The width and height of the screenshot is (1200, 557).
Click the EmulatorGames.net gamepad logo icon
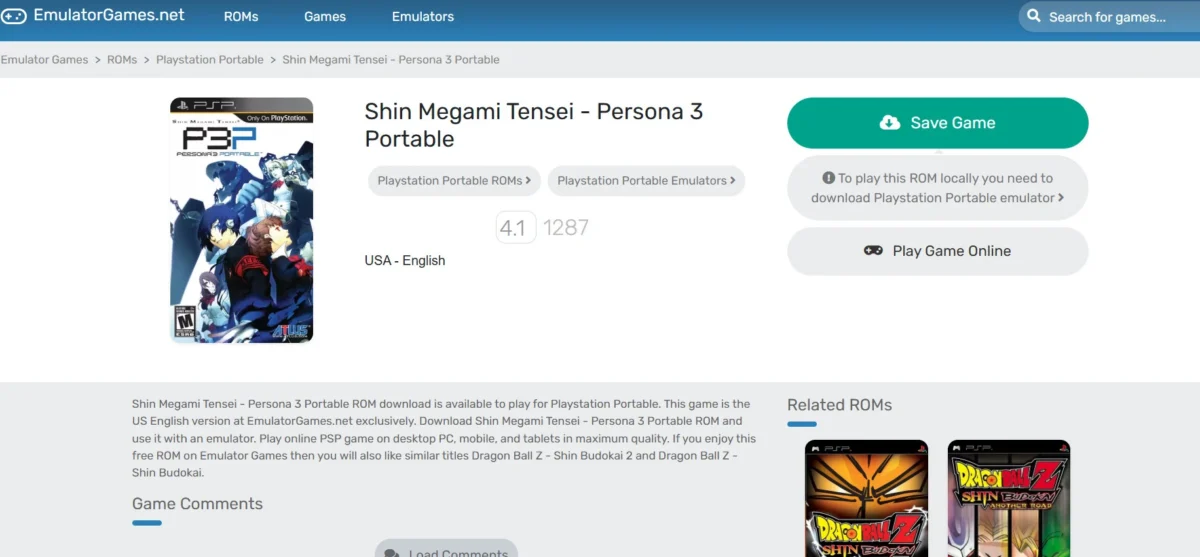pos(14,16)
